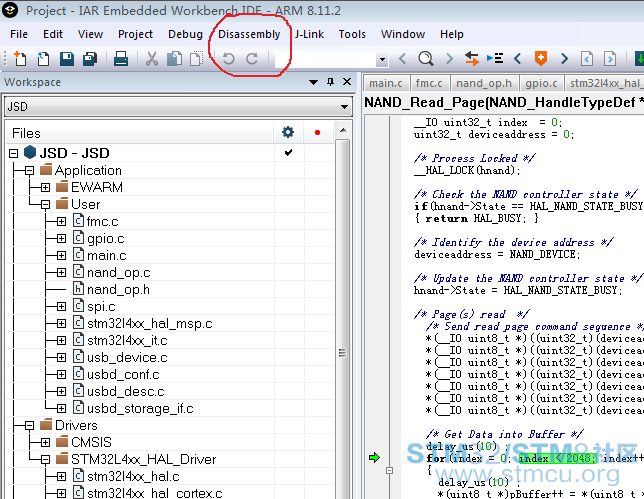Collapse the Drivers folder

tap(29, 425)
